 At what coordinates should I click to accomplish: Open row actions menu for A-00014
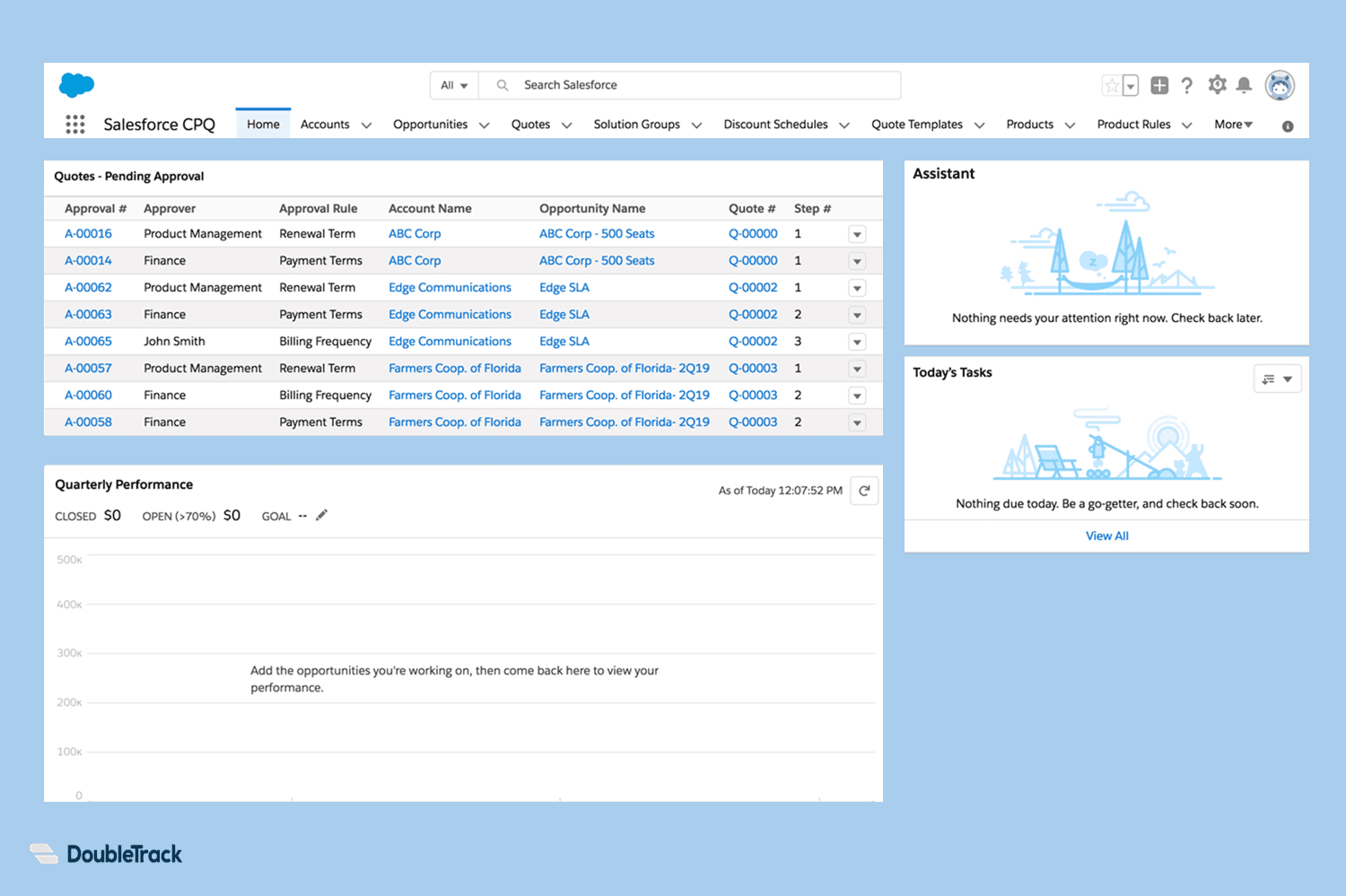tap(857, 261)
